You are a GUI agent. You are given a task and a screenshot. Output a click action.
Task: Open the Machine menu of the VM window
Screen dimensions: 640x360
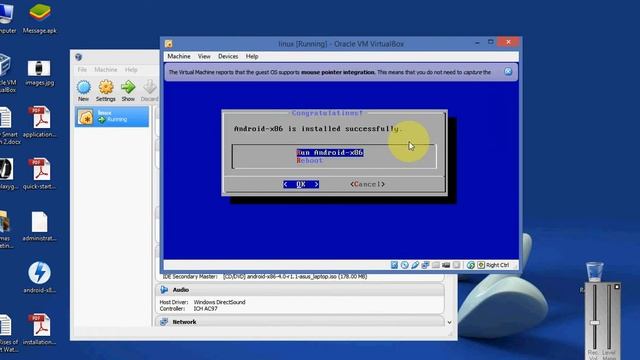click(179, 56)
